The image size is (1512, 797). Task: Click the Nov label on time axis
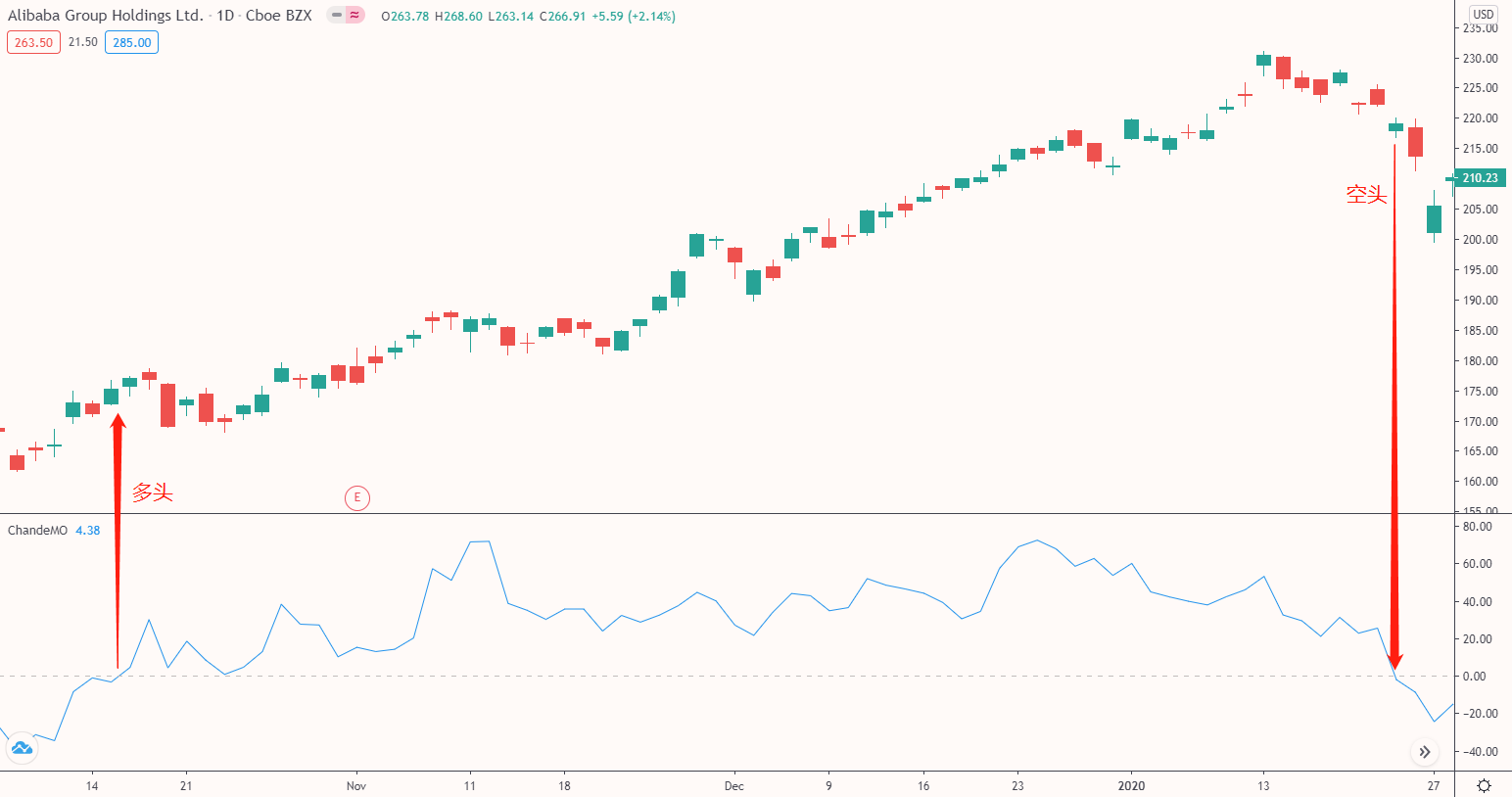[356, 785]
